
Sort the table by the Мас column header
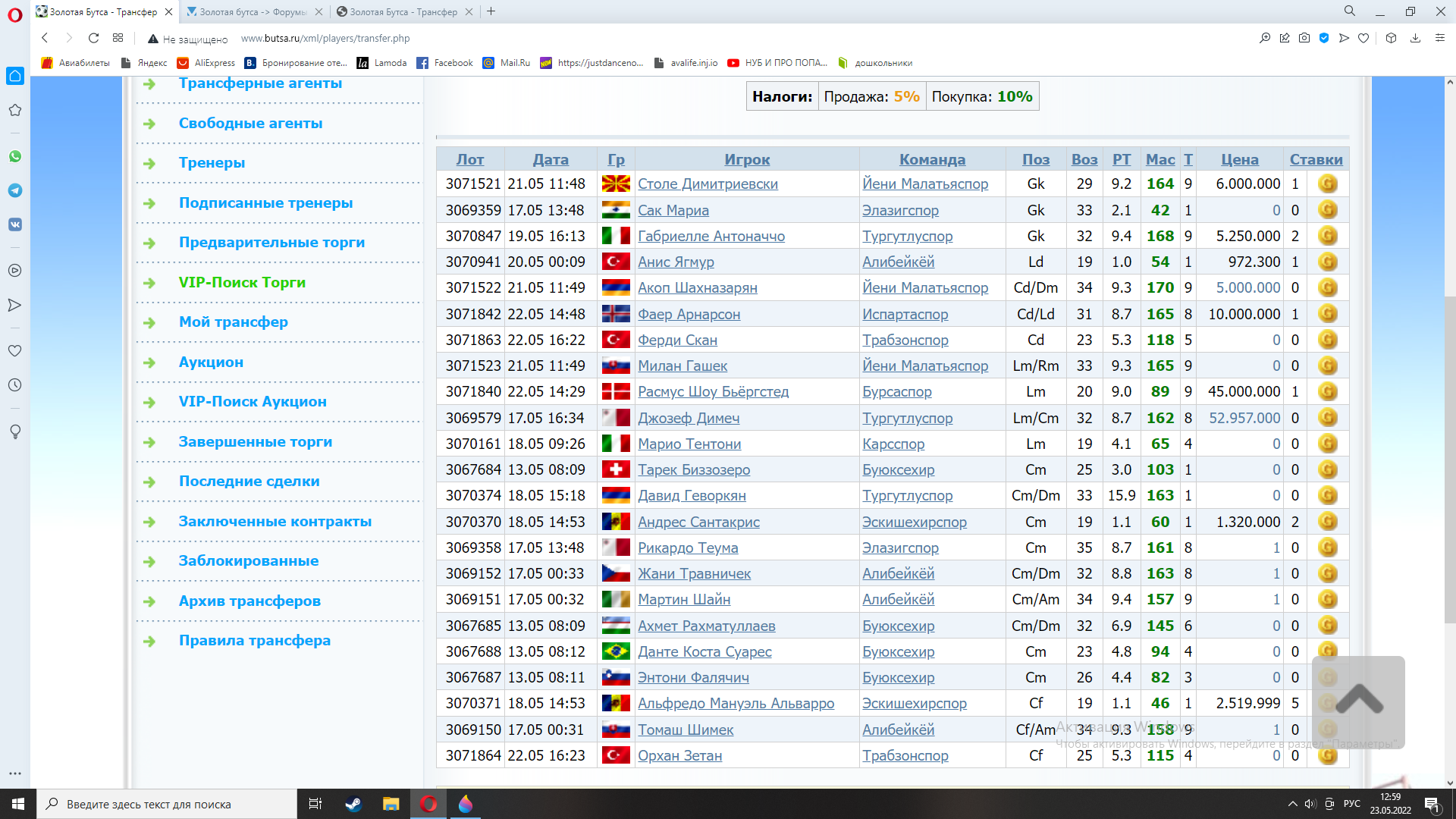point(1159,159)
